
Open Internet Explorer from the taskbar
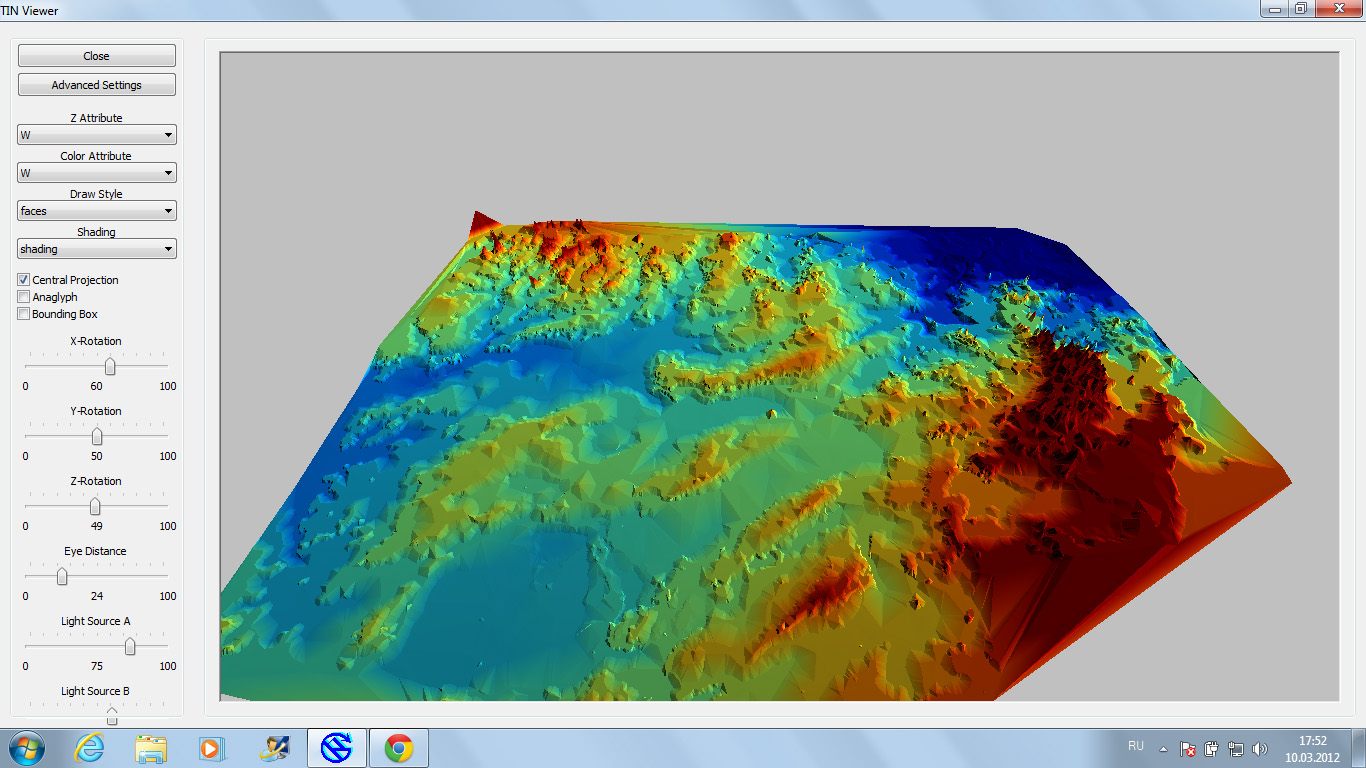point(90,748)
